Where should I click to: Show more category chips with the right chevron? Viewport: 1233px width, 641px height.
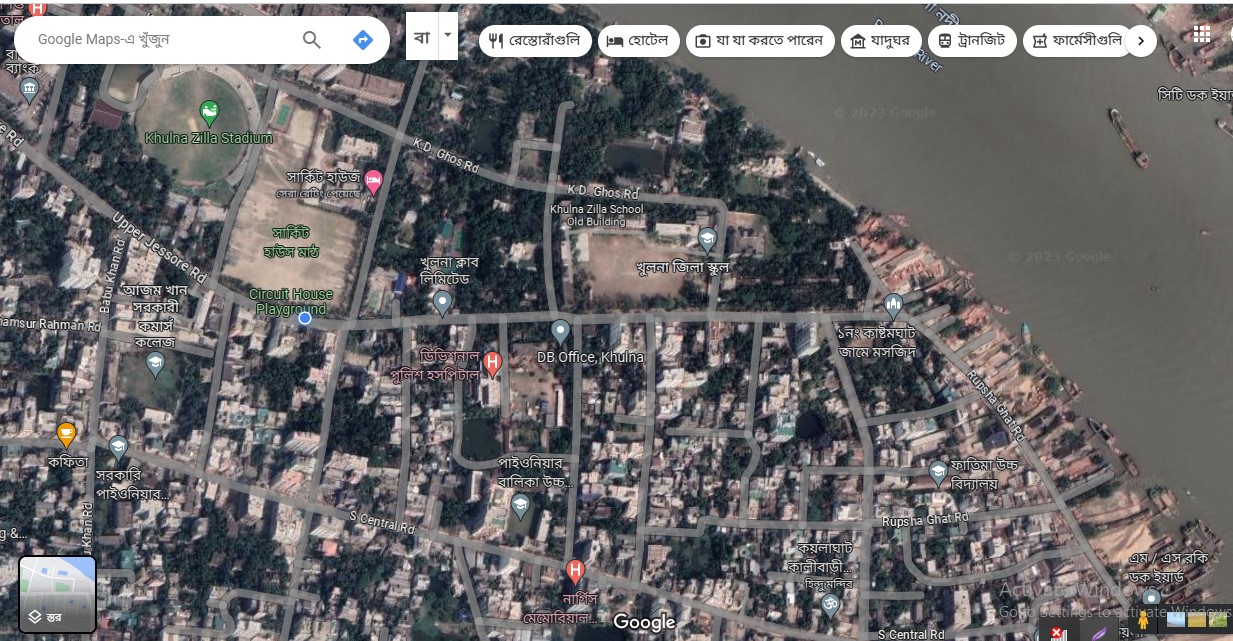pyautogui.click(x=1141, y=41)
